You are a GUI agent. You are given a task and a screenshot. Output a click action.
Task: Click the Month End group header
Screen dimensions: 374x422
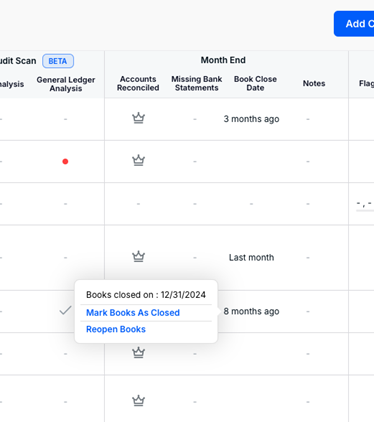coord(223,60)
